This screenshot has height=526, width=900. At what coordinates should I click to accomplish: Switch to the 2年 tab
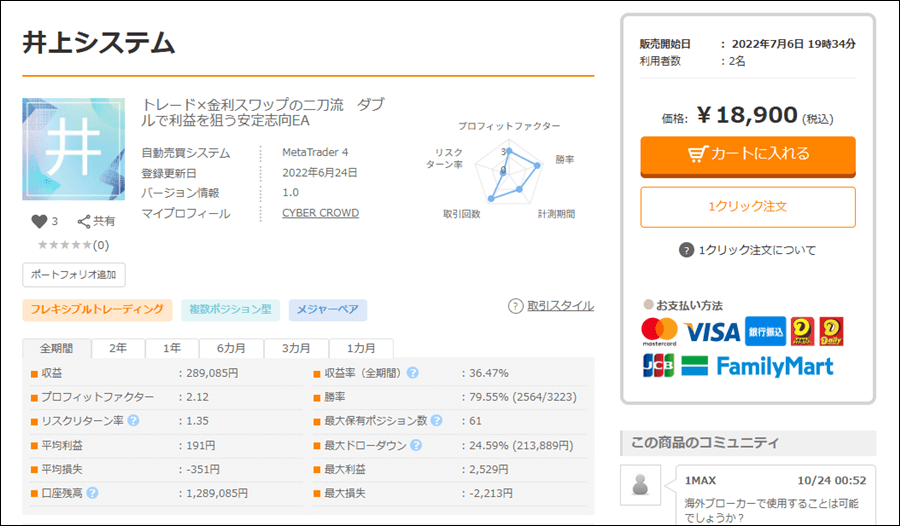pyautogui.click(x=118, y=349)
